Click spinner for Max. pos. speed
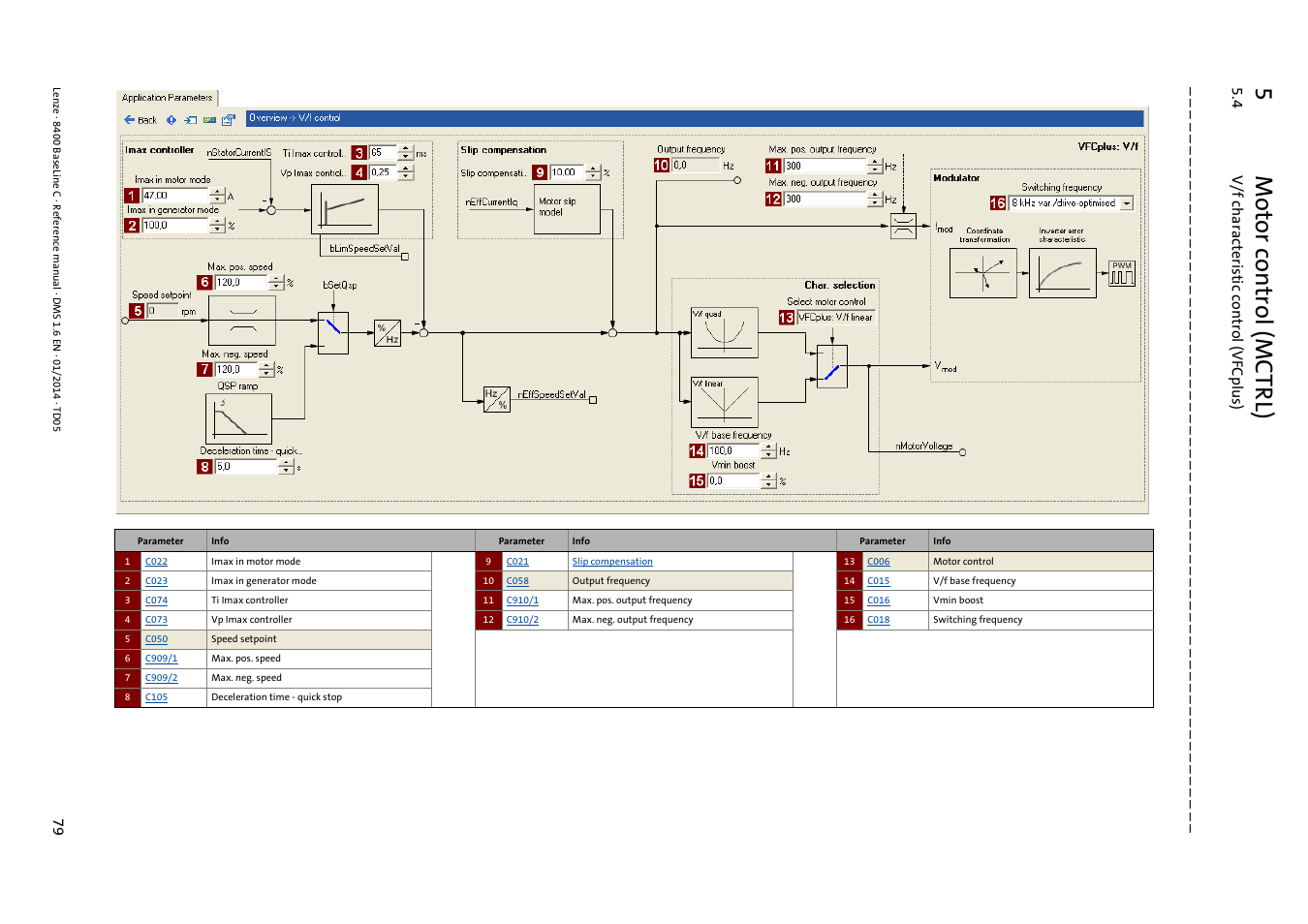This screenshot has width=1308, height=924. click(x=276, y=283)
